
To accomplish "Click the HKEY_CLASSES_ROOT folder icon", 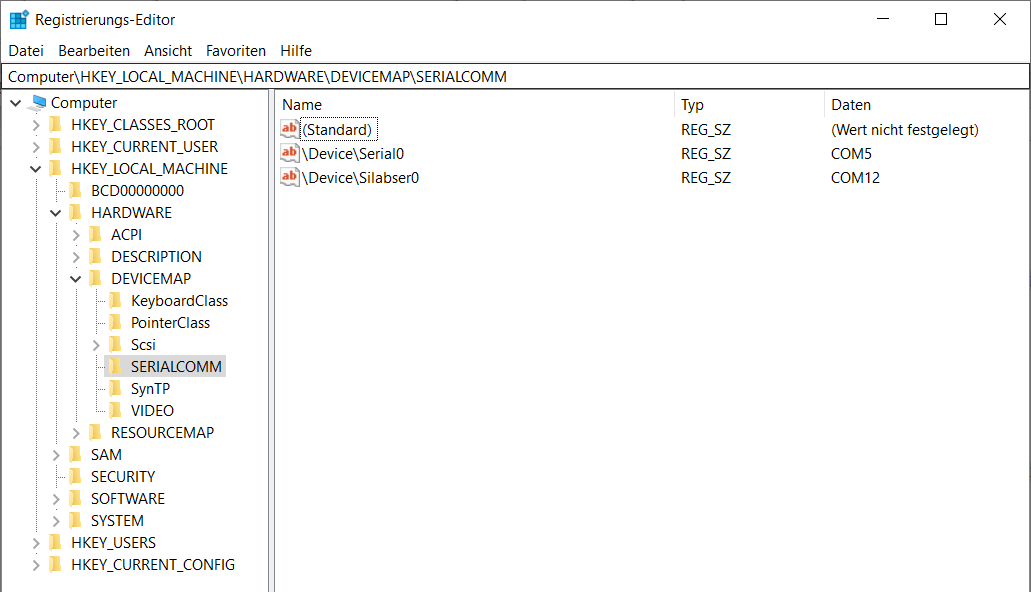I will [56, 125].
